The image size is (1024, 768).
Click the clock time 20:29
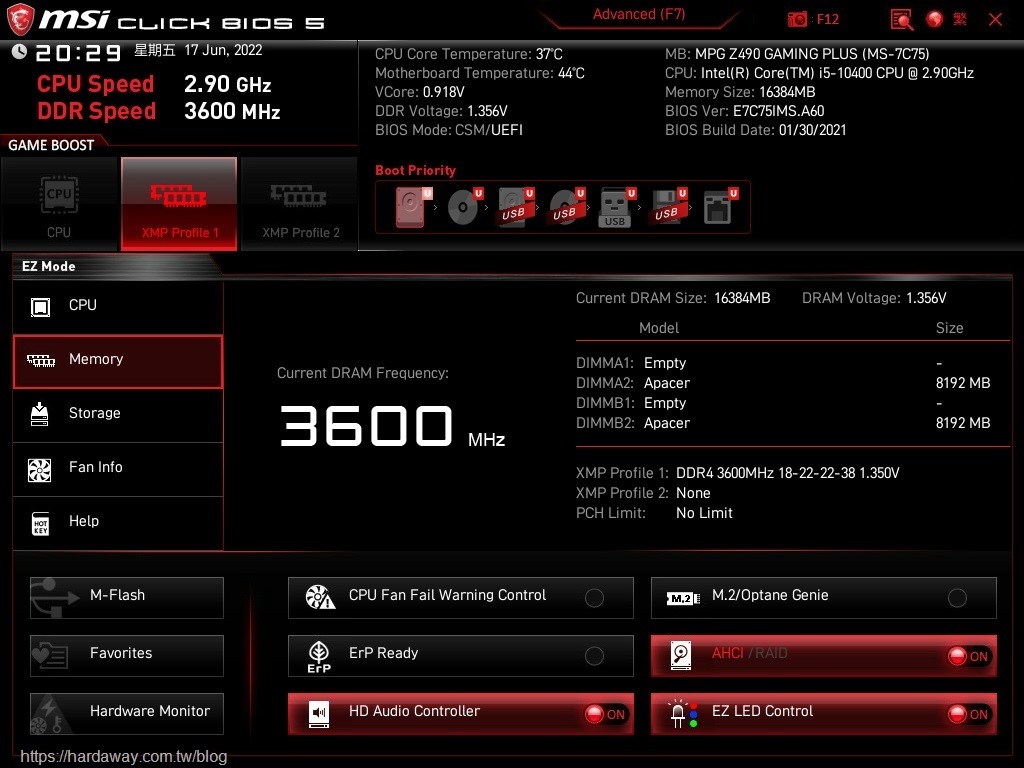point(78,52)
